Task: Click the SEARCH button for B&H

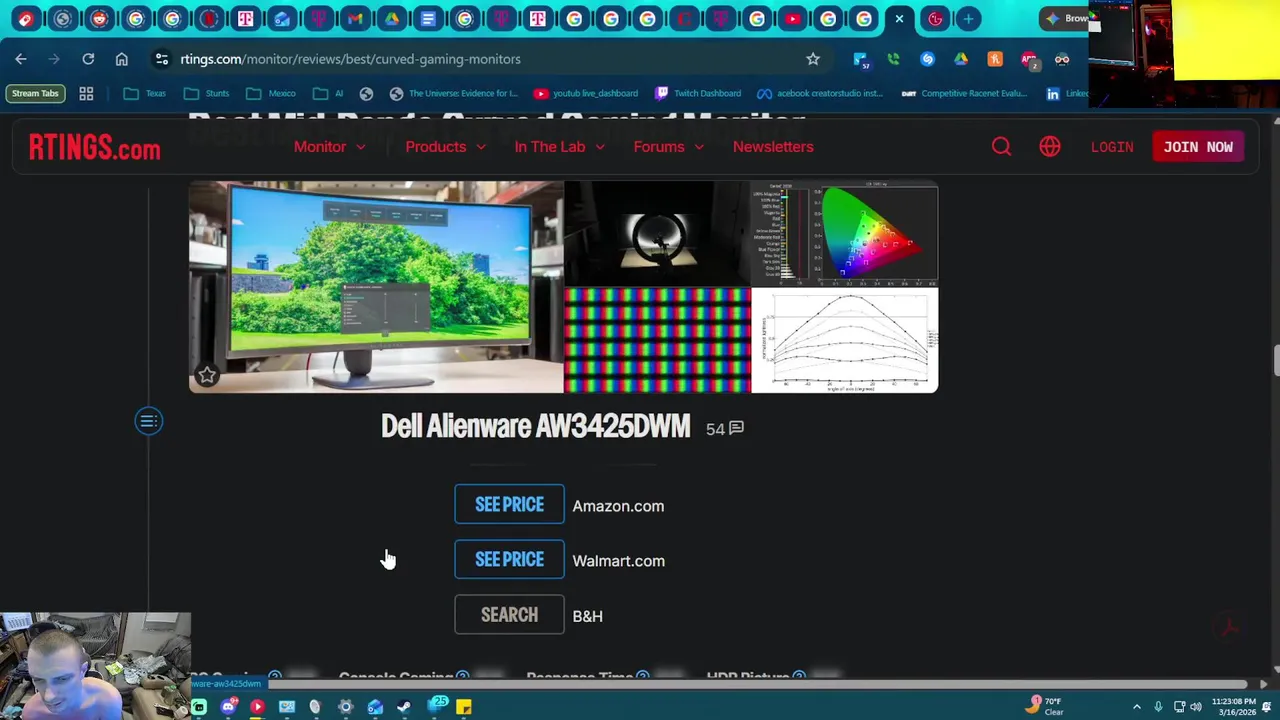Action: point(509,615)
